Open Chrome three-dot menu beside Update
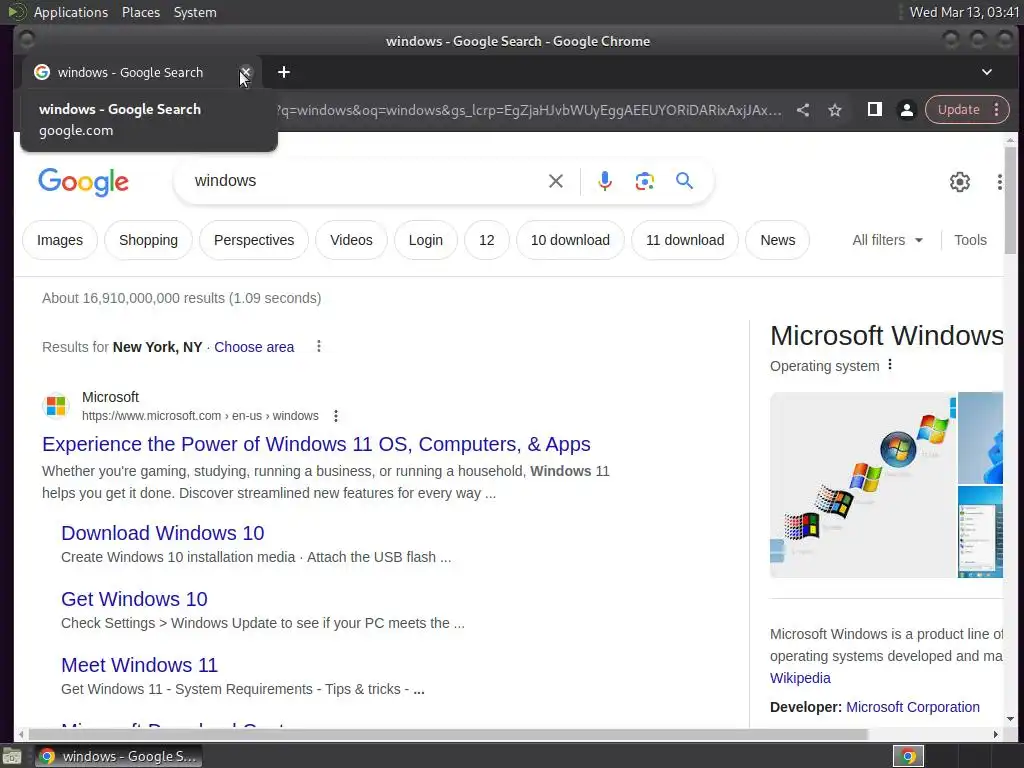The width and height of the screenshot is (1024, 768). click(997, 110)
